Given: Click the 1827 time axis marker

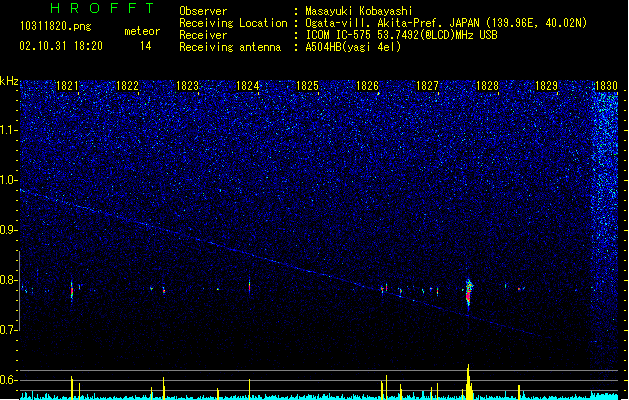Looking at the screenshot, I should point(428,86).
